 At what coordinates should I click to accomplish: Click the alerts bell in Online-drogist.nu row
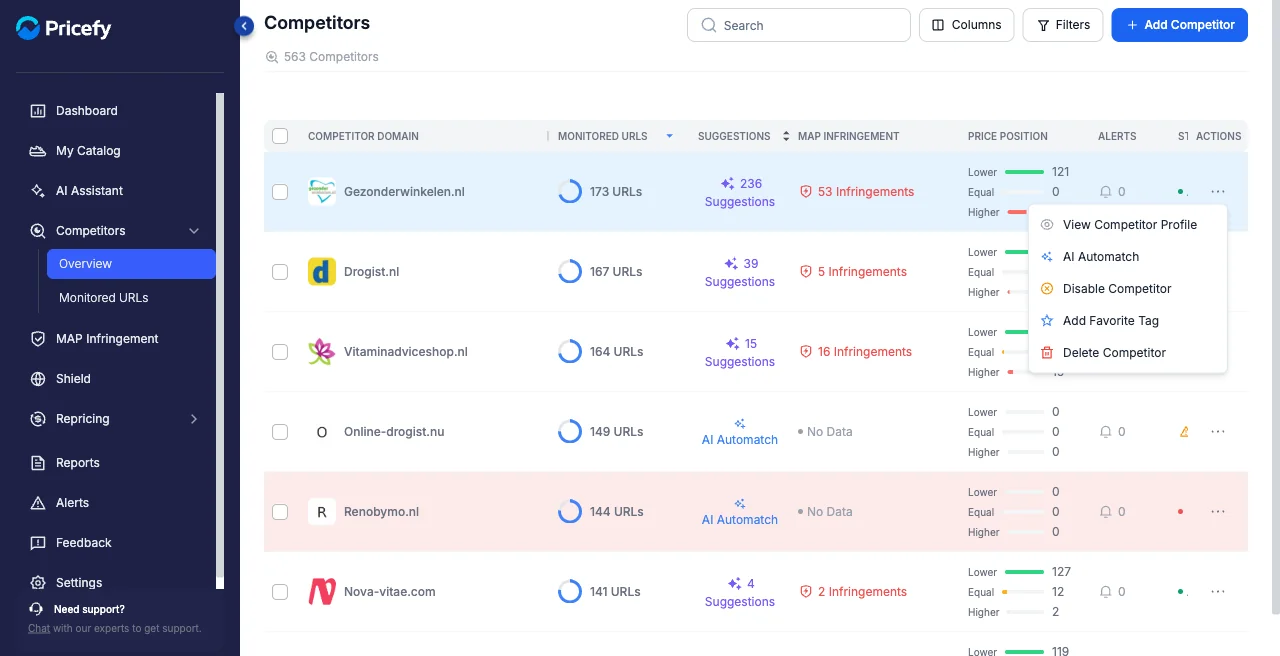(x=1105, y=432)
